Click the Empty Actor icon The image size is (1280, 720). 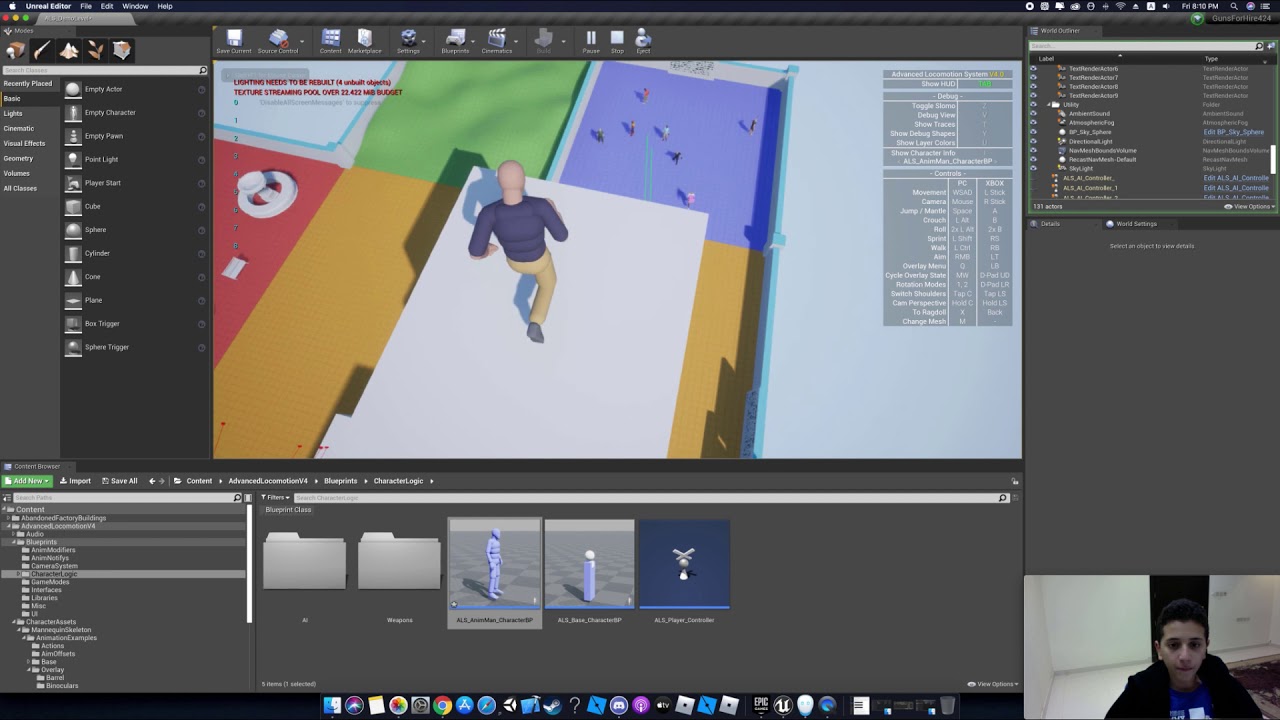[x=73, y=89]
